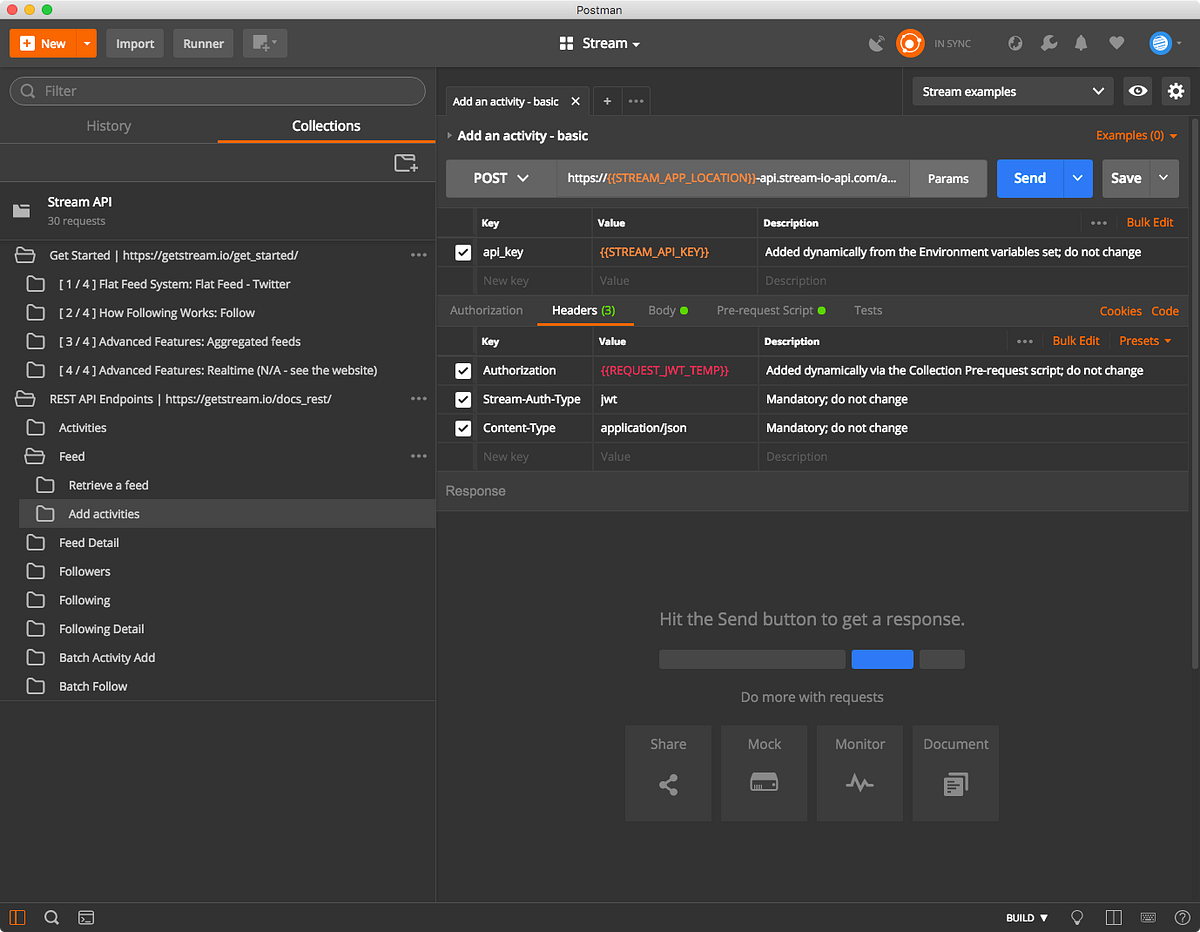Click the new collection folder icon

point(405,163)
